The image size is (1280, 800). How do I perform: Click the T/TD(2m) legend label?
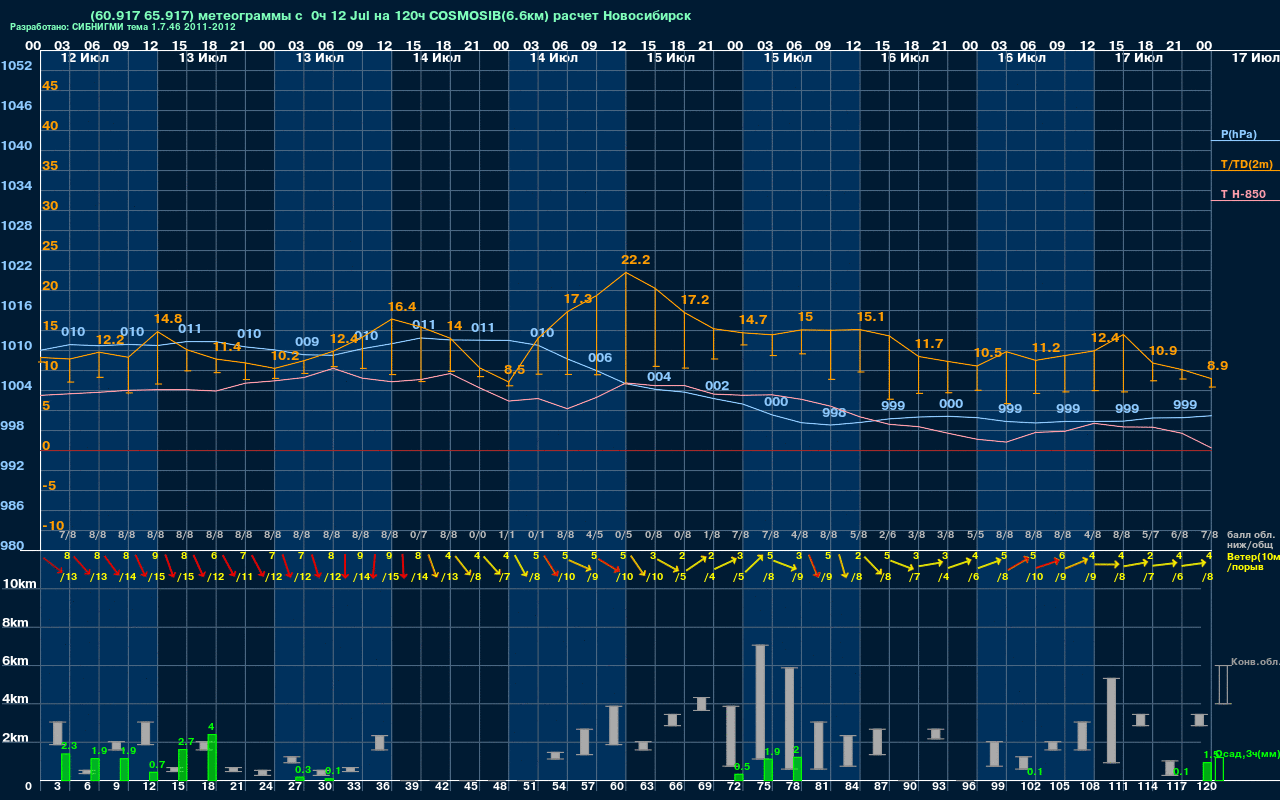coord(1246,164)
